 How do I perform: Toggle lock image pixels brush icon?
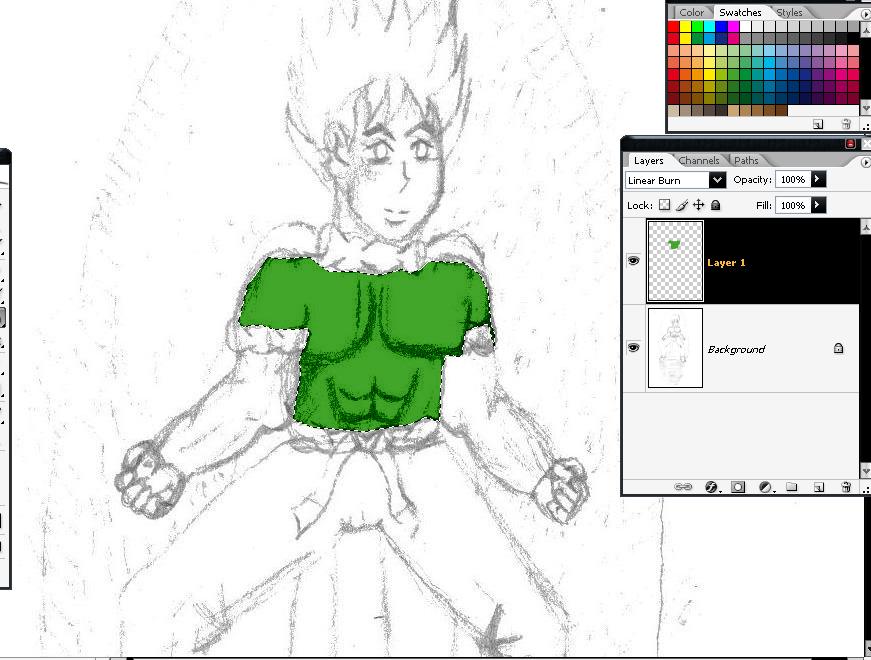681,205
